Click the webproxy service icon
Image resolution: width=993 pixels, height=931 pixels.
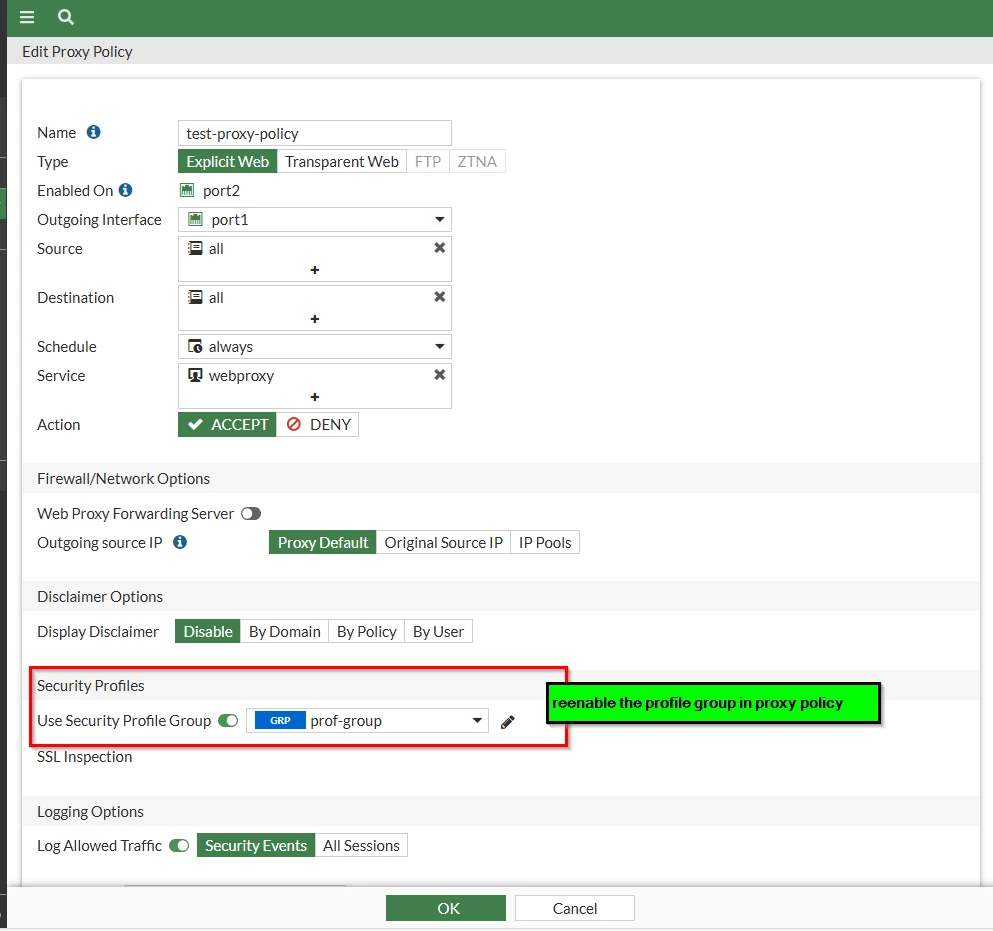click(x=195, y=375)
